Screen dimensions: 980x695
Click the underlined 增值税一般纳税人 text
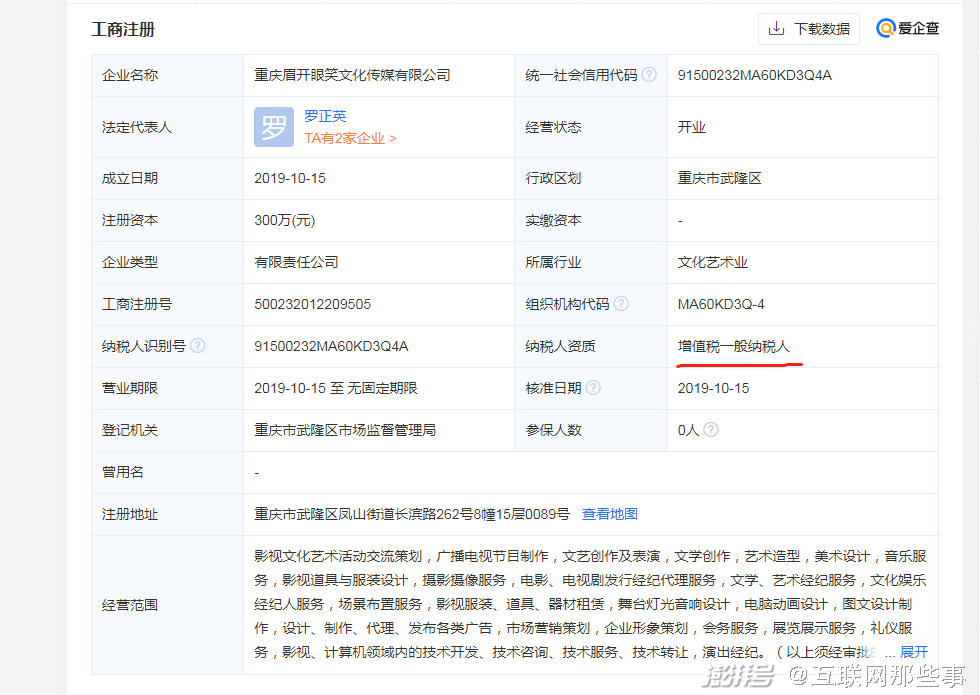click(734, 346)
